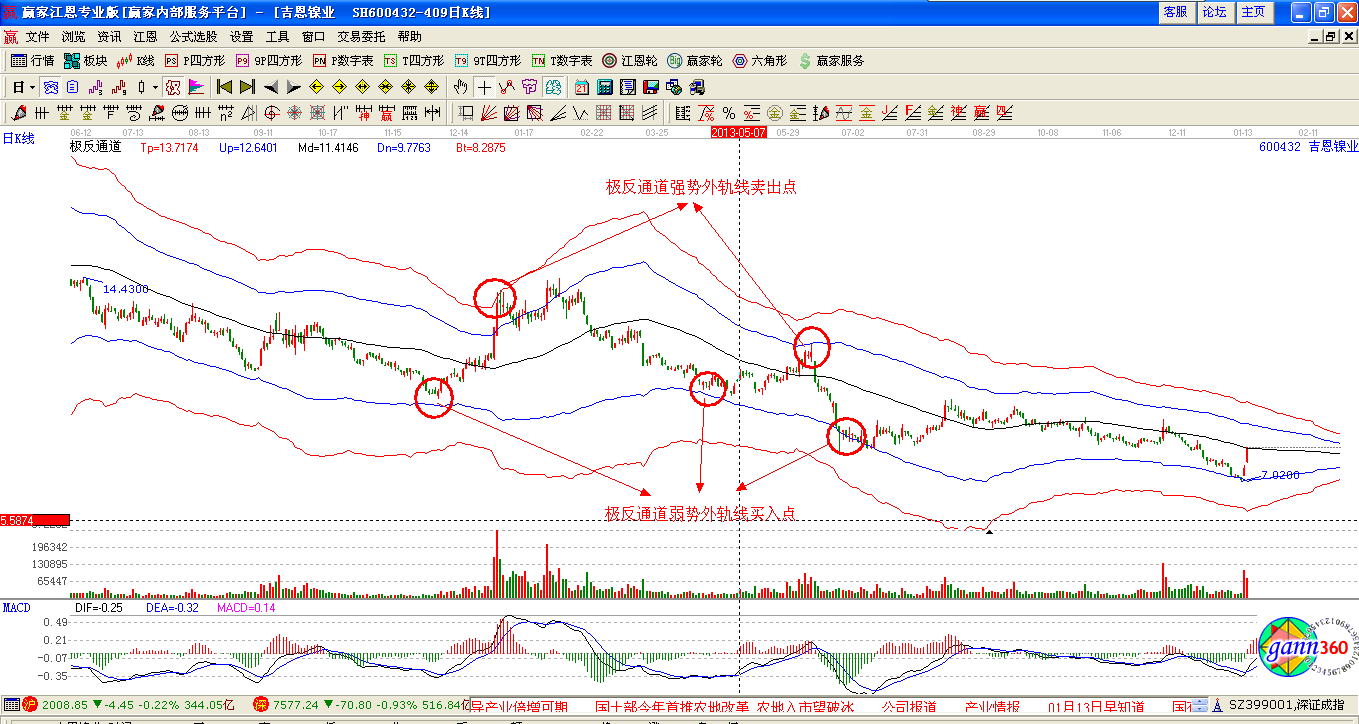Open the 公式选股 menu

click(x=194, y=36)
